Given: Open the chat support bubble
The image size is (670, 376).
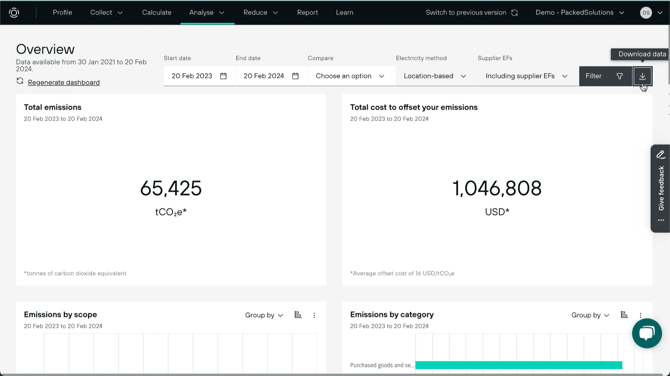Looking at the screenshot, I should [647, 333].
